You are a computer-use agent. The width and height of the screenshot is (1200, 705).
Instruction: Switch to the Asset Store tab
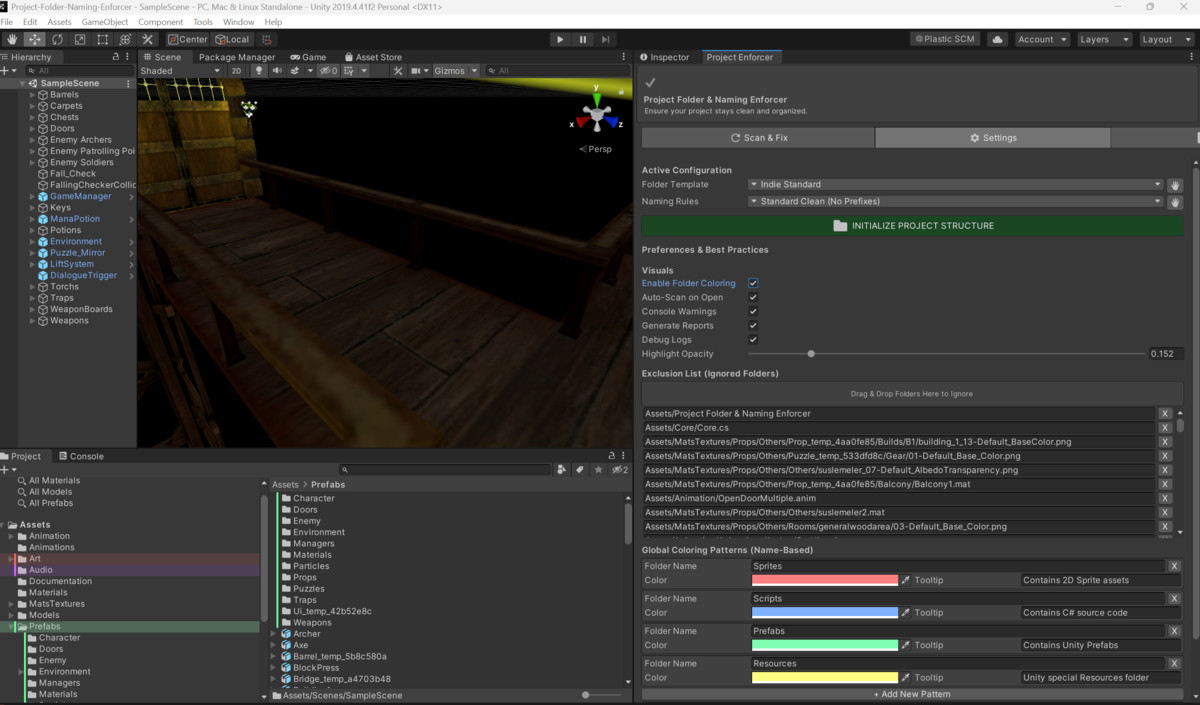[372, 57]
